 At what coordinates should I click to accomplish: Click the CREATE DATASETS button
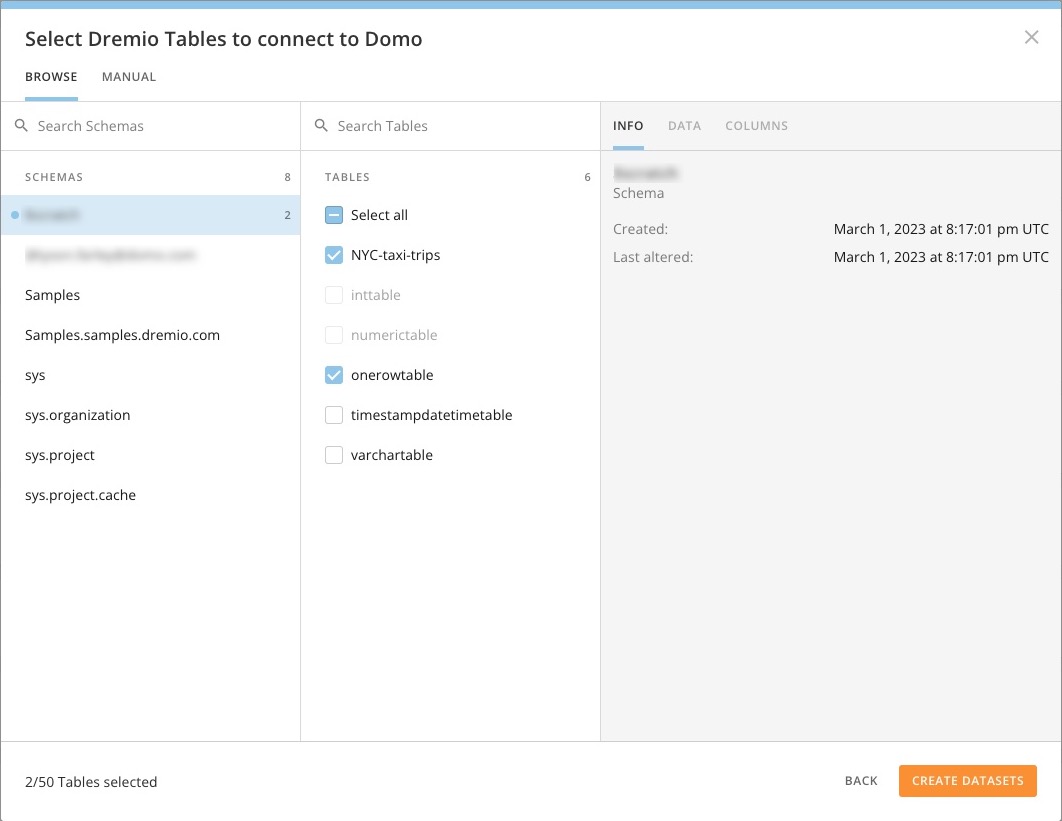(x=967, y=781)
